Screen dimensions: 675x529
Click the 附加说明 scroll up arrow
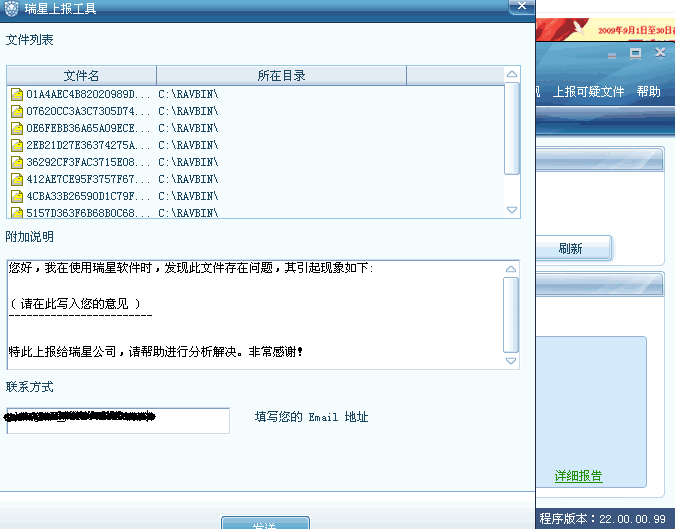click(511, 269)
